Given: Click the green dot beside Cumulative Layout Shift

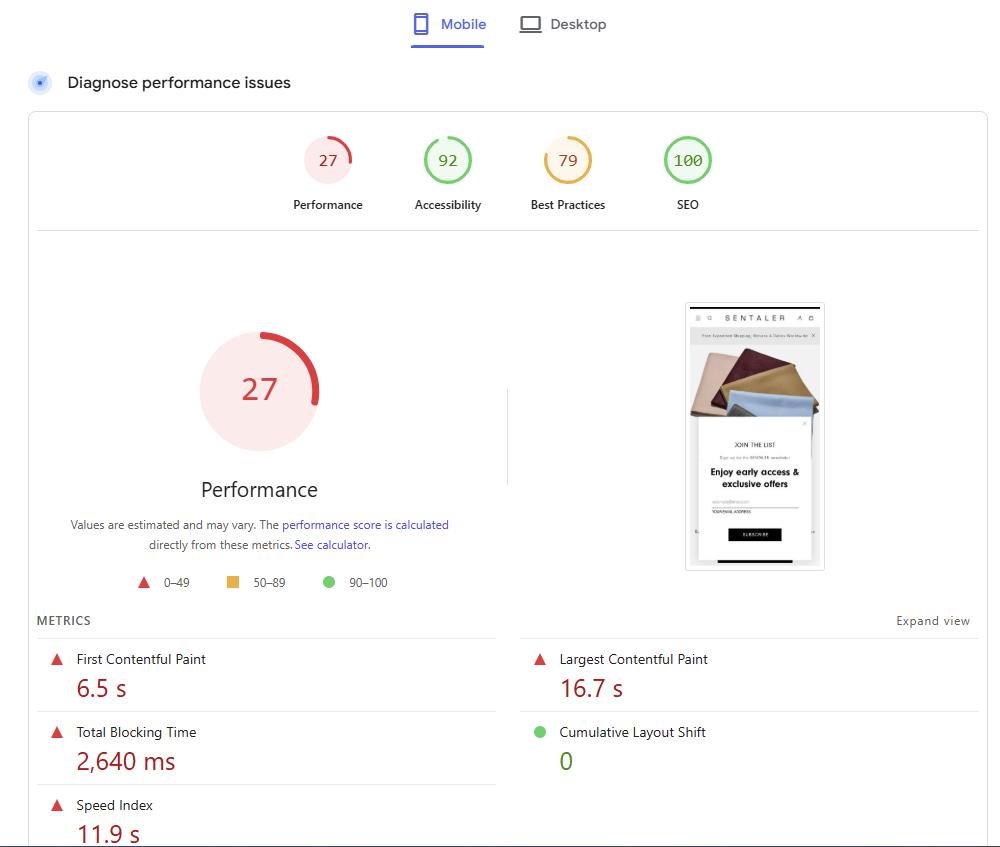Looking at the screenshot, I should tap(540, 732).
